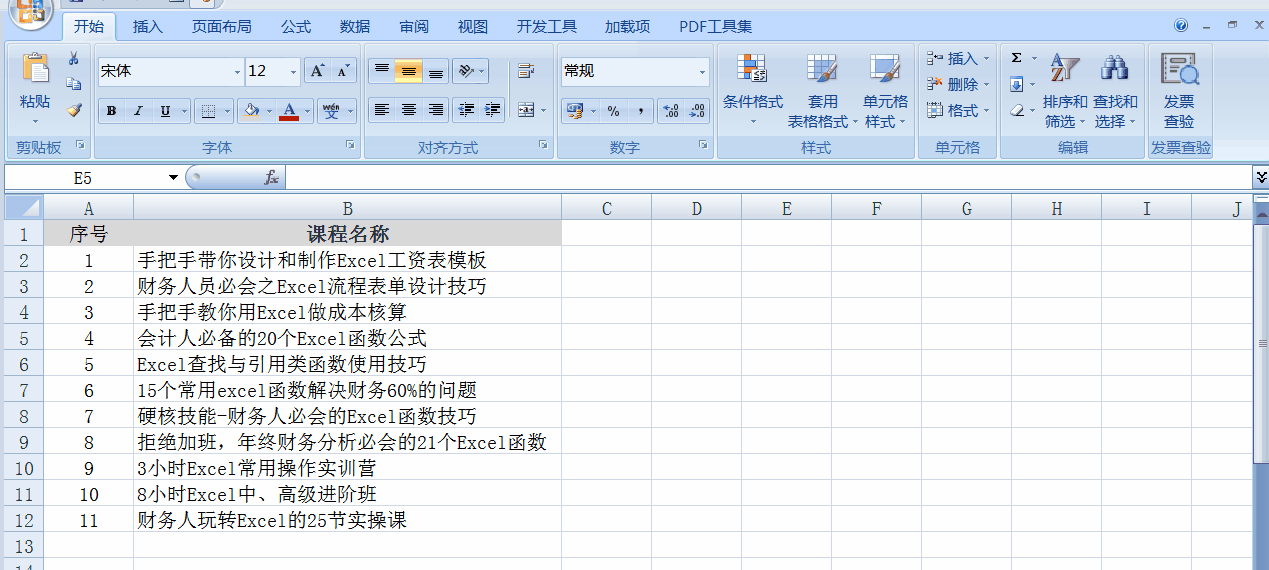Viewport: 1269px width, 570px height.
Task: Click the Select All corner button
Action: click(23, 208)
